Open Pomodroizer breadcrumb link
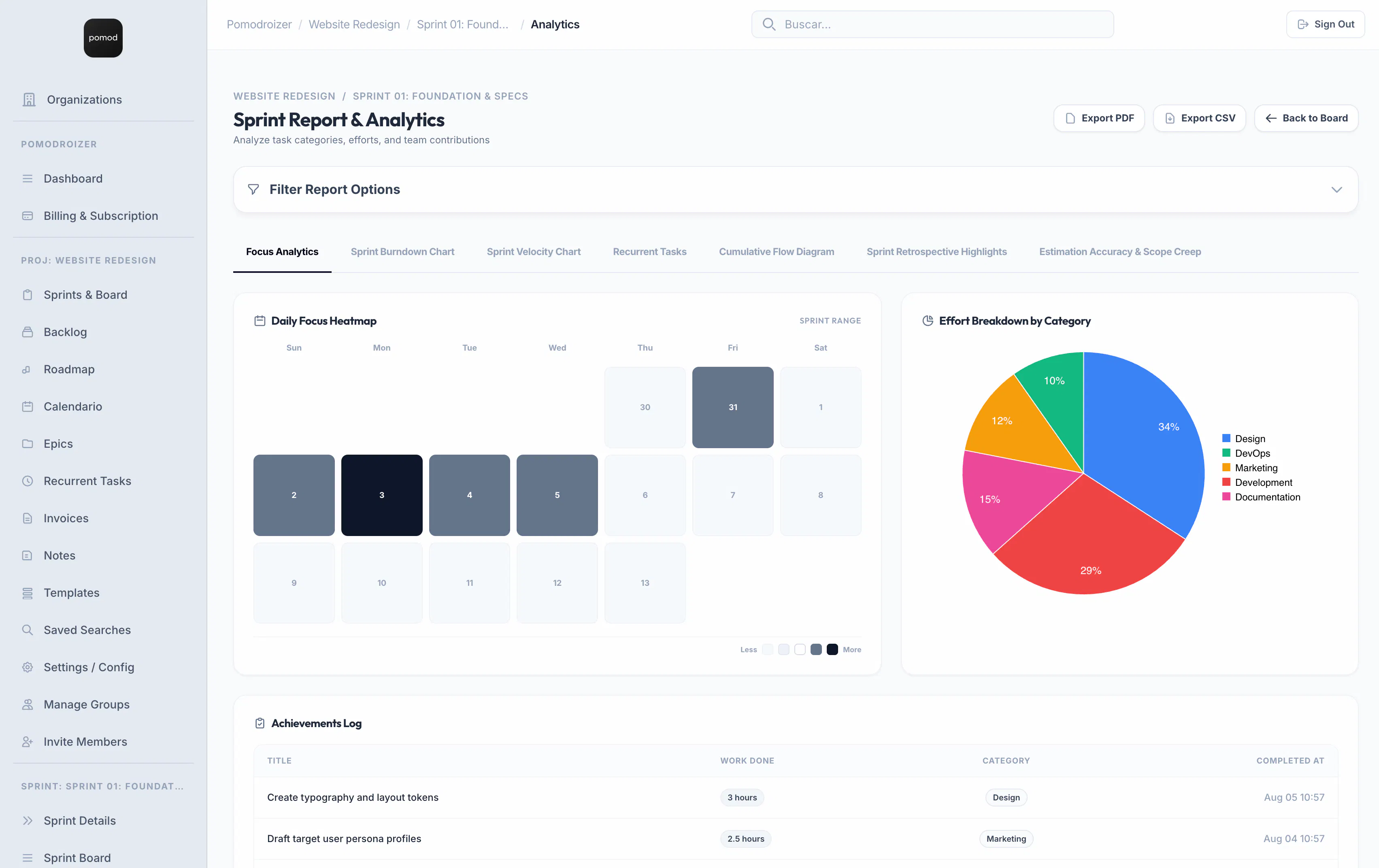This screenshot has width=1379, height=868. click(259, 24)
